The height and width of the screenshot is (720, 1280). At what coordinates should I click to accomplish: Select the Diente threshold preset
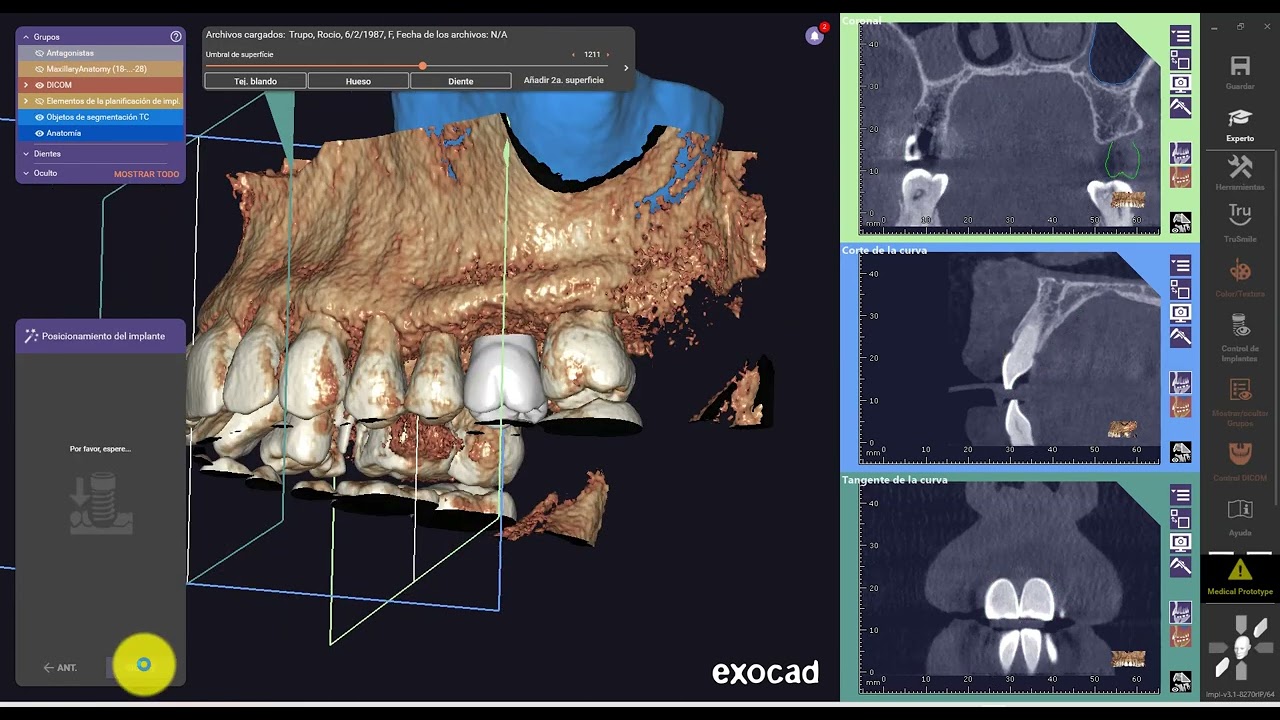point(461,81)
